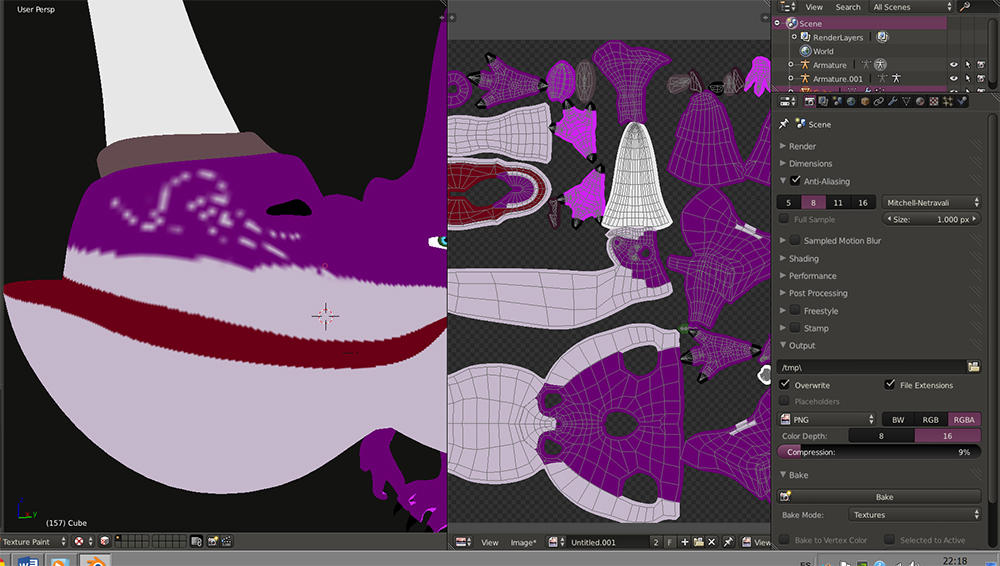Click the OpenGL render image camera icon

coord(212,542)
